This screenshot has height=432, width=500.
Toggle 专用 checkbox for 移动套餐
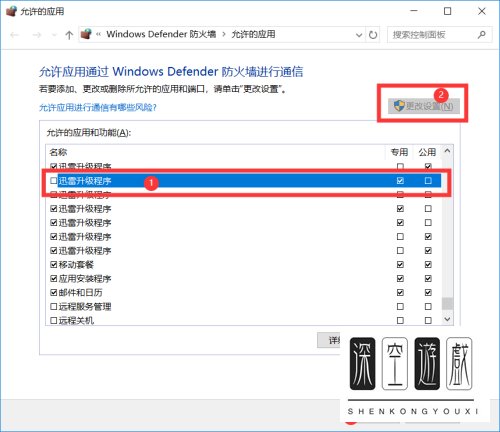[x=400, y=265]
